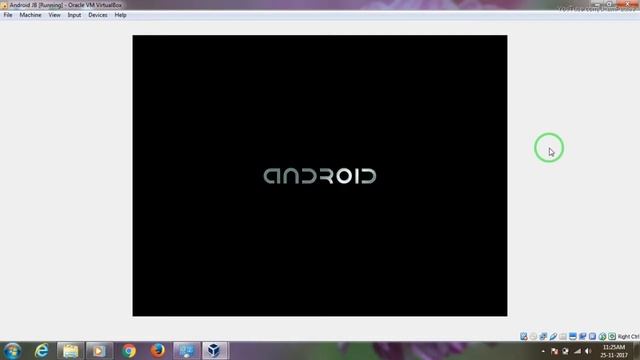
Task: Click the video capture status icon
Action: point(582,336)
